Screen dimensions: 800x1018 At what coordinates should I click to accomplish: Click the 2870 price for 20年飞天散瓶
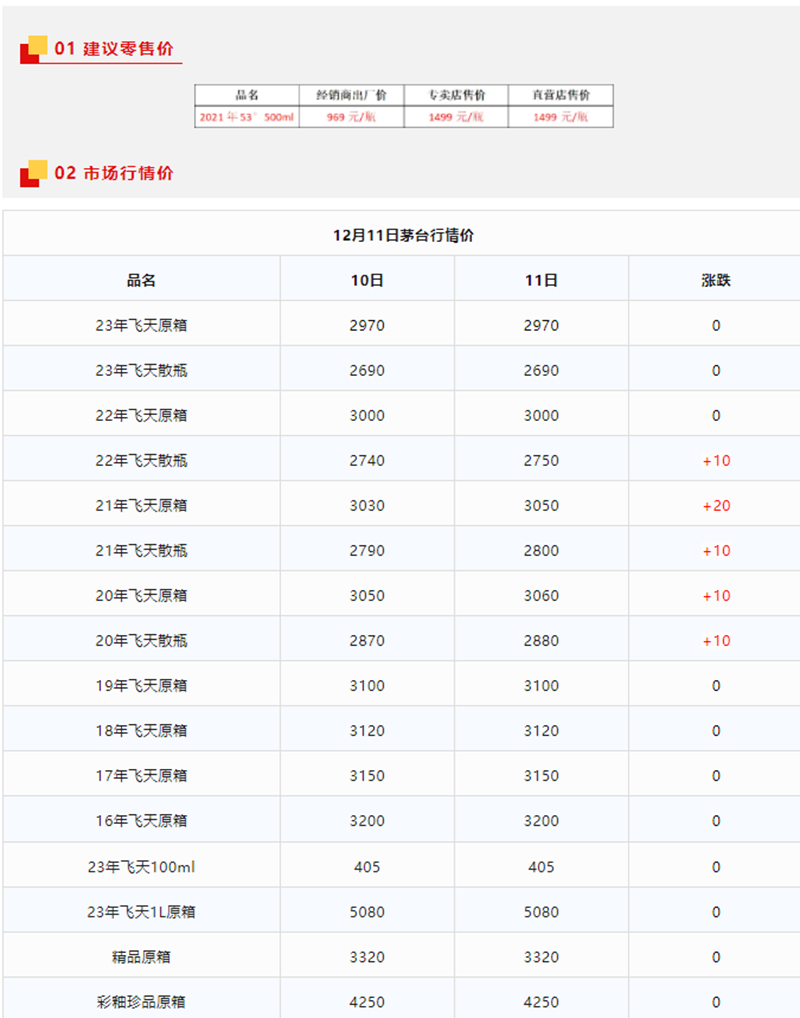tap(367, 641)
